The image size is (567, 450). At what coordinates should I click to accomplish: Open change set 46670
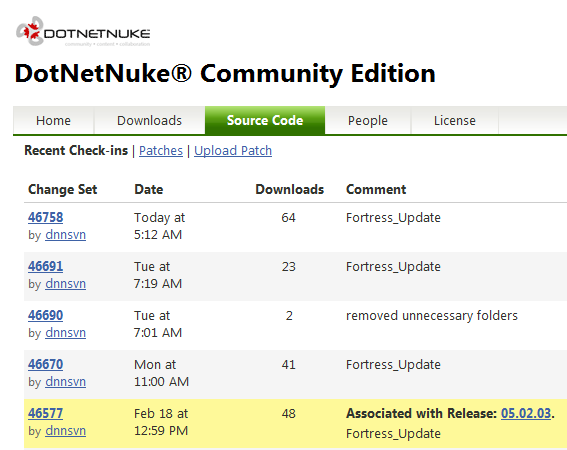click(46, 364)
